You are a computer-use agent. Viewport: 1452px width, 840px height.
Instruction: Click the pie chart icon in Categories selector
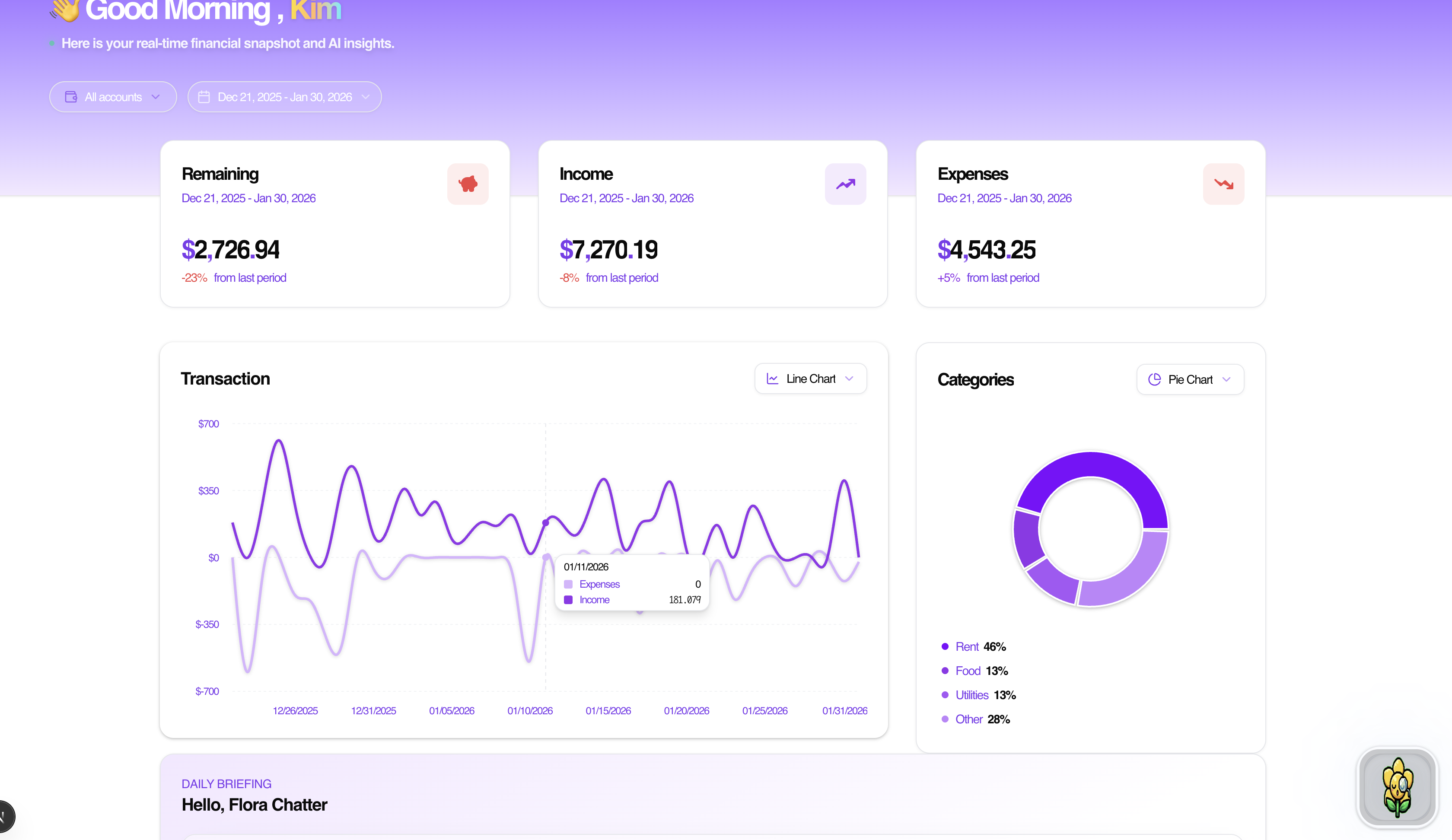(1154, 379)
